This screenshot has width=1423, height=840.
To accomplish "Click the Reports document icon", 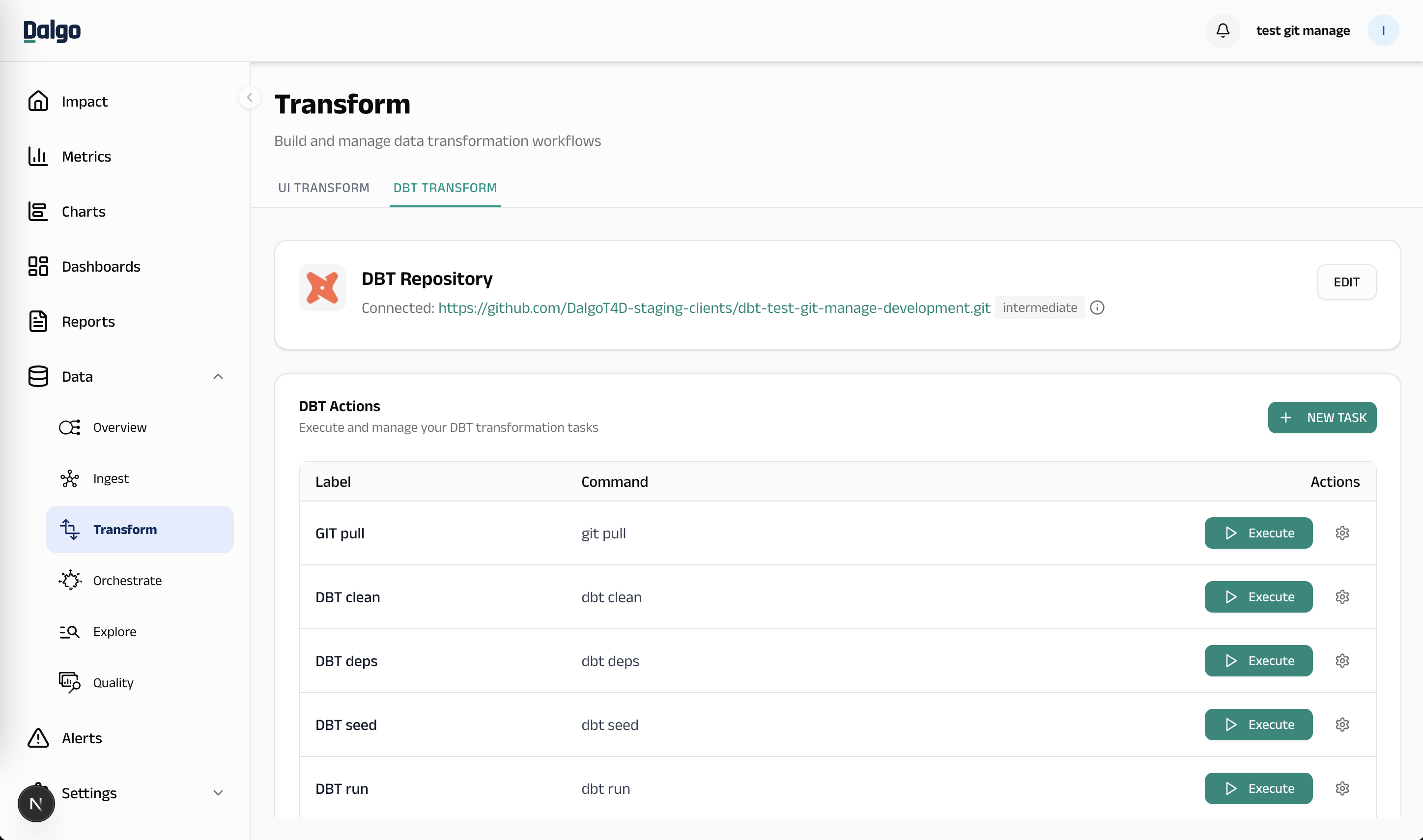I will point(38,322).
